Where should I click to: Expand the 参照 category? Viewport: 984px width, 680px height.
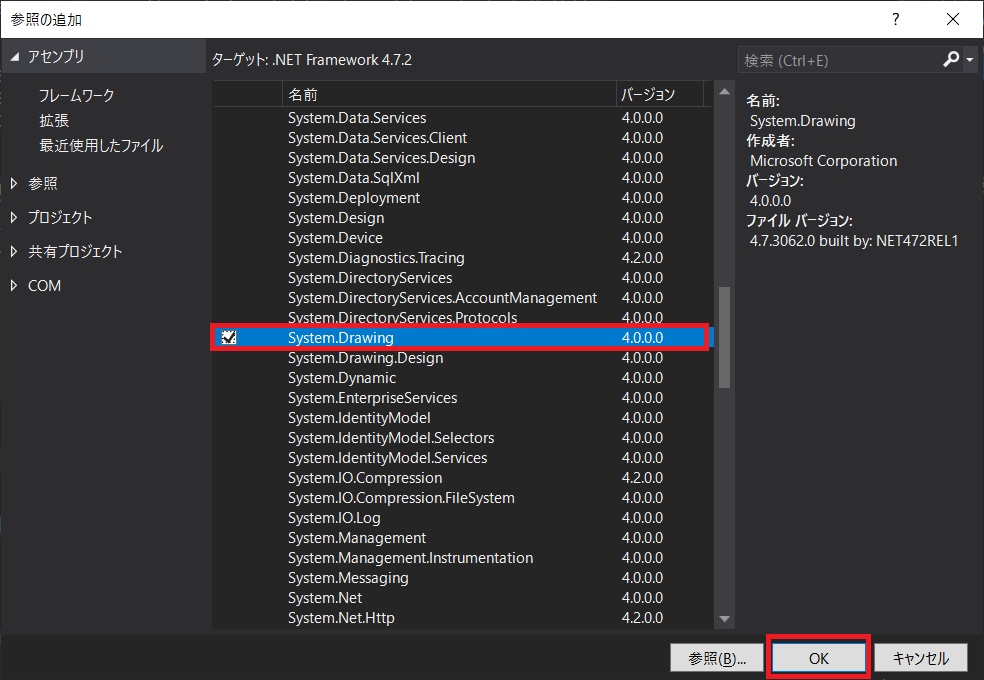point(14,183)
